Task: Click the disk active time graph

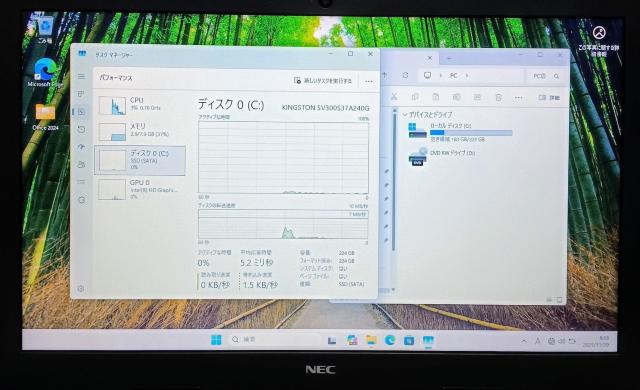Action: coord(283,157)
